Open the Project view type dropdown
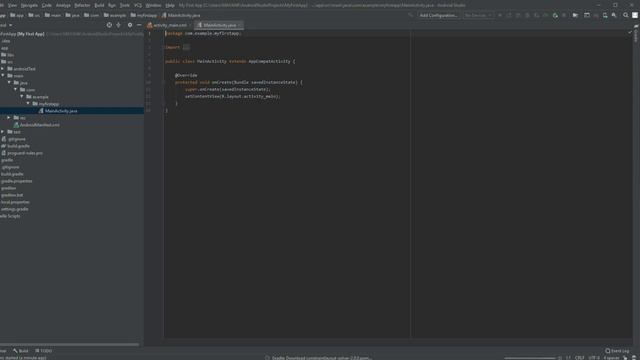 click(x=6, y=25)
